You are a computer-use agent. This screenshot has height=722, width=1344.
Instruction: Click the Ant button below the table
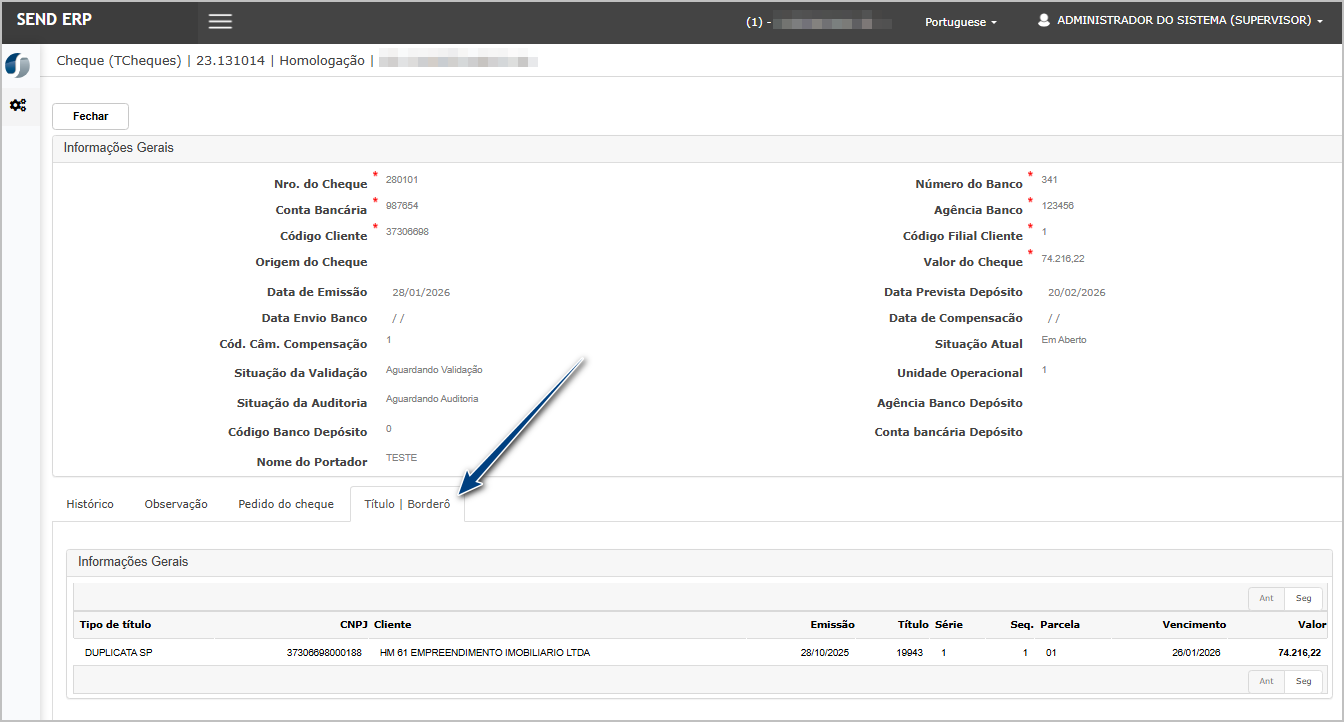(x=1266, y=681)
